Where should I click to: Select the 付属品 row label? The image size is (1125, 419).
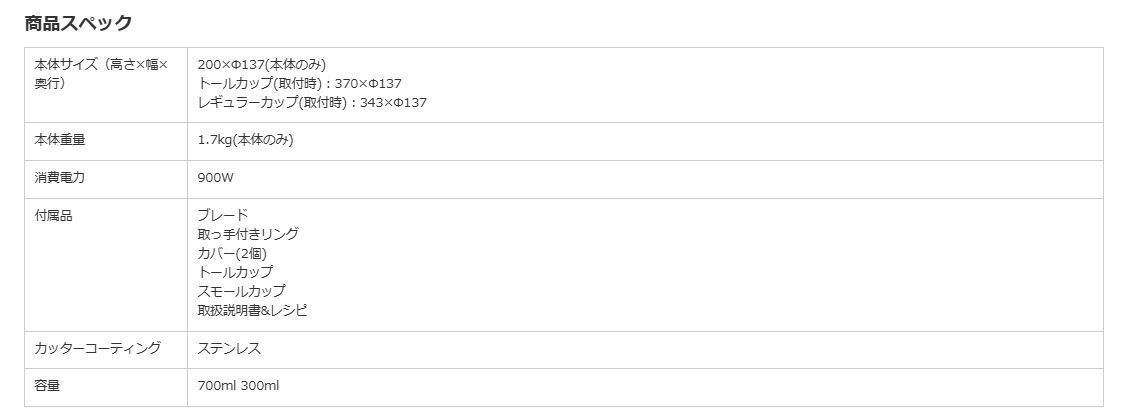coord(54,215)
